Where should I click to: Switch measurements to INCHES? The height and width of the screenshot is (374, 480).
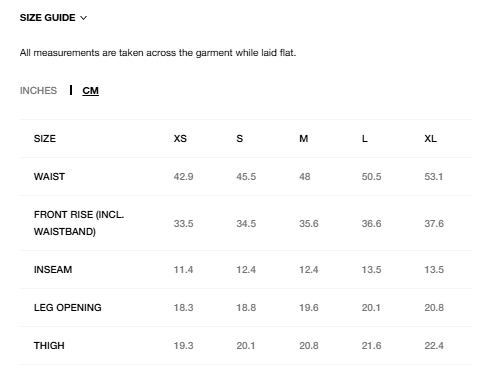pos(38,91)
